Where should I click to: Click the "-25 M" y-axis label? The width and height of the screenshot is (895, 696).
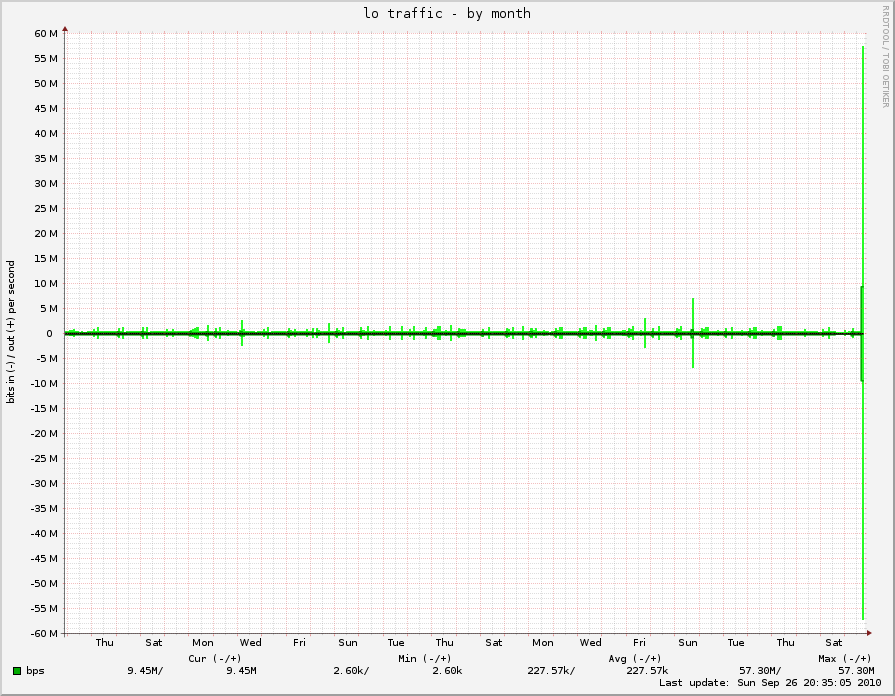(x=44, y=458)
